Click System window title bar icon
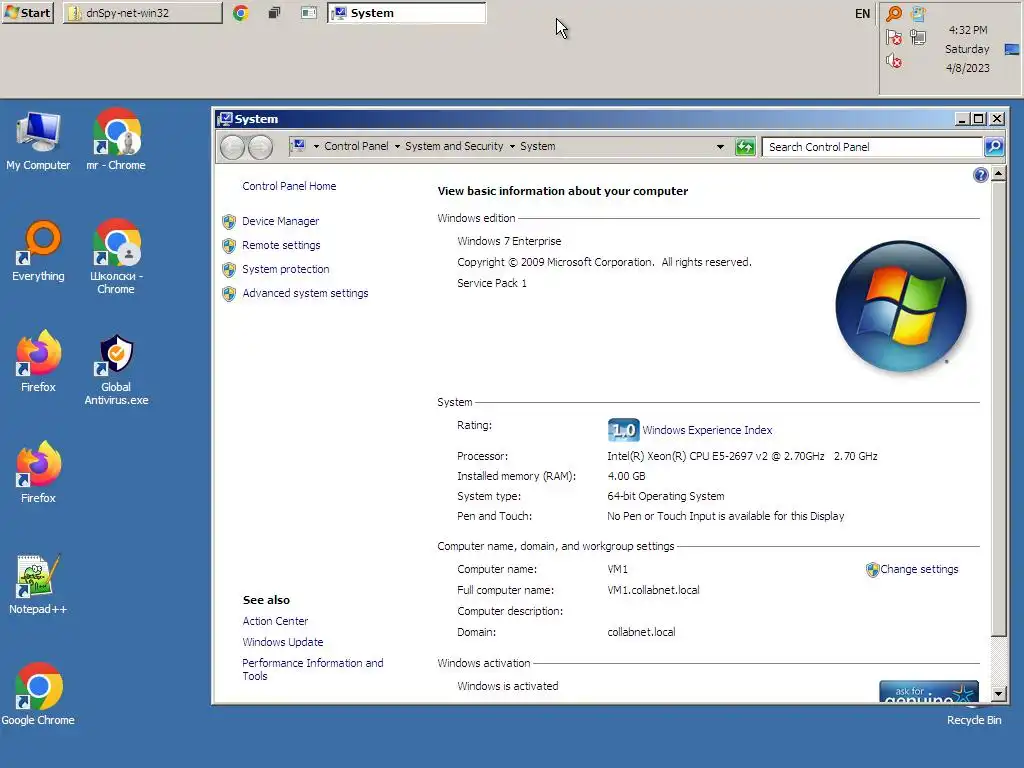The image size is (1024, 768). pyautogui.click(x=225, y=119)
